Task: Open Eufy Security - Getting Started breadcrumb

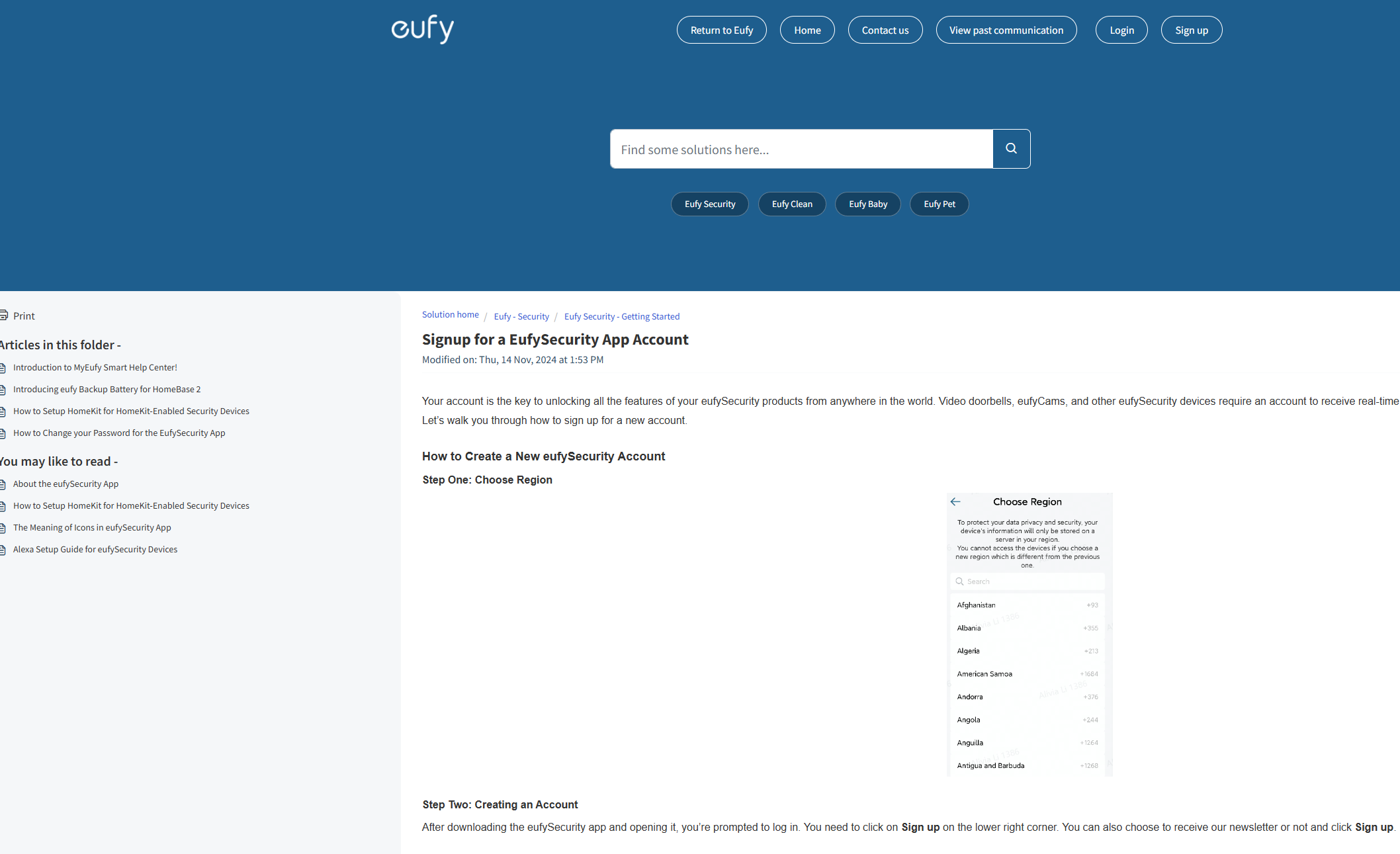Action: [621, 317]
